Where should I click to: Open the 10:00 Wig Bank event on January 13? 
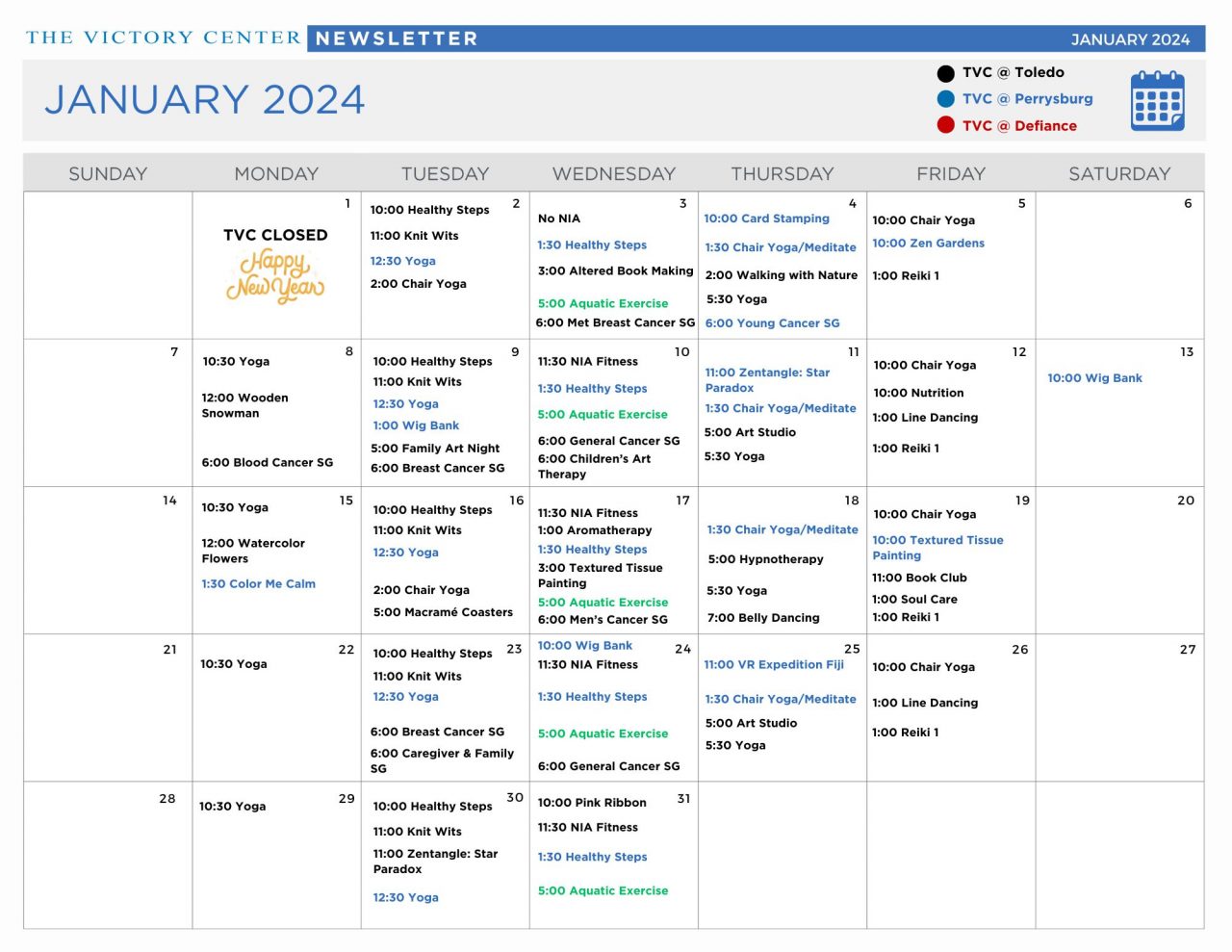1095,378
